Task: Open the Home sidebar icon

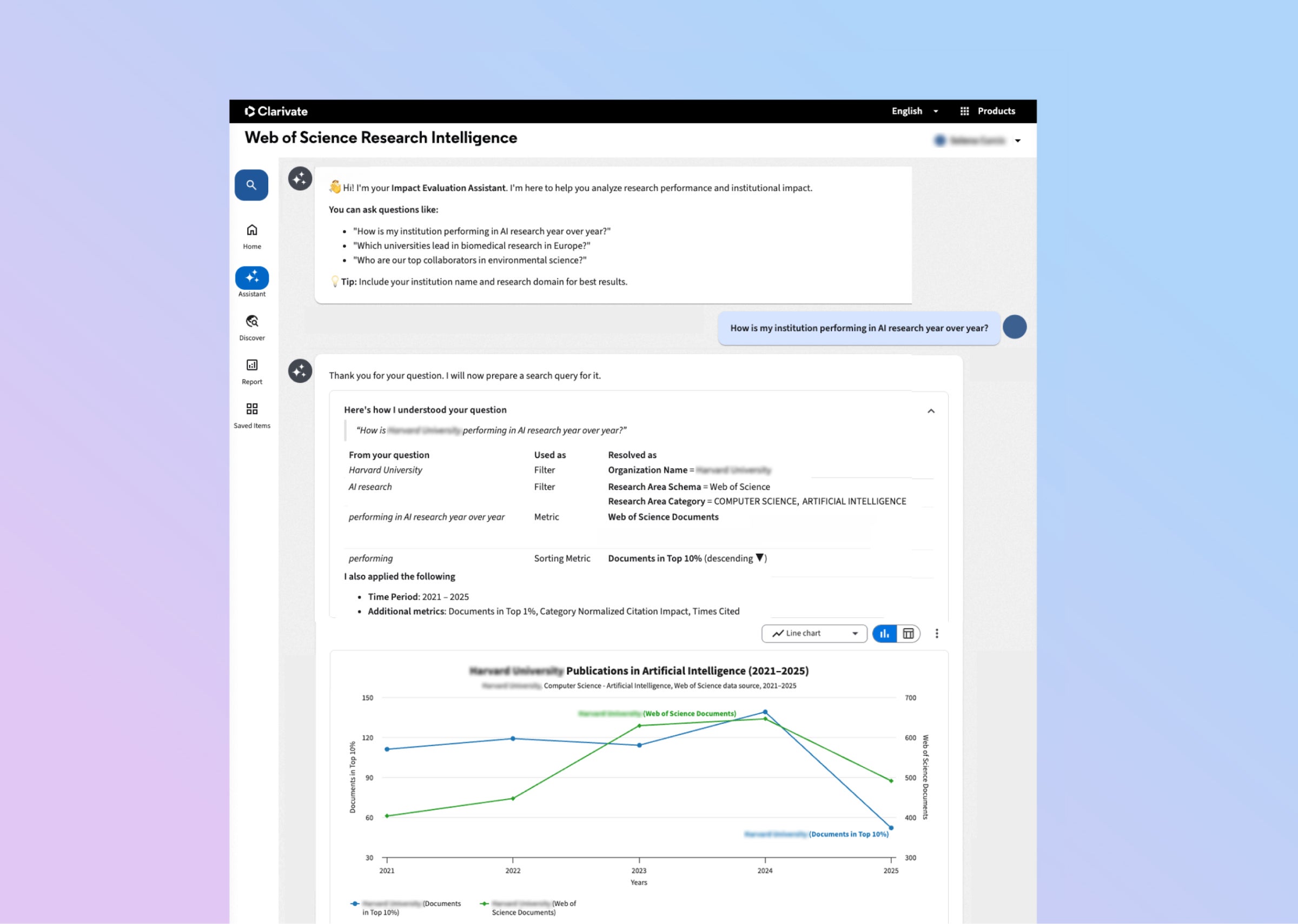Action: point(251,230)
